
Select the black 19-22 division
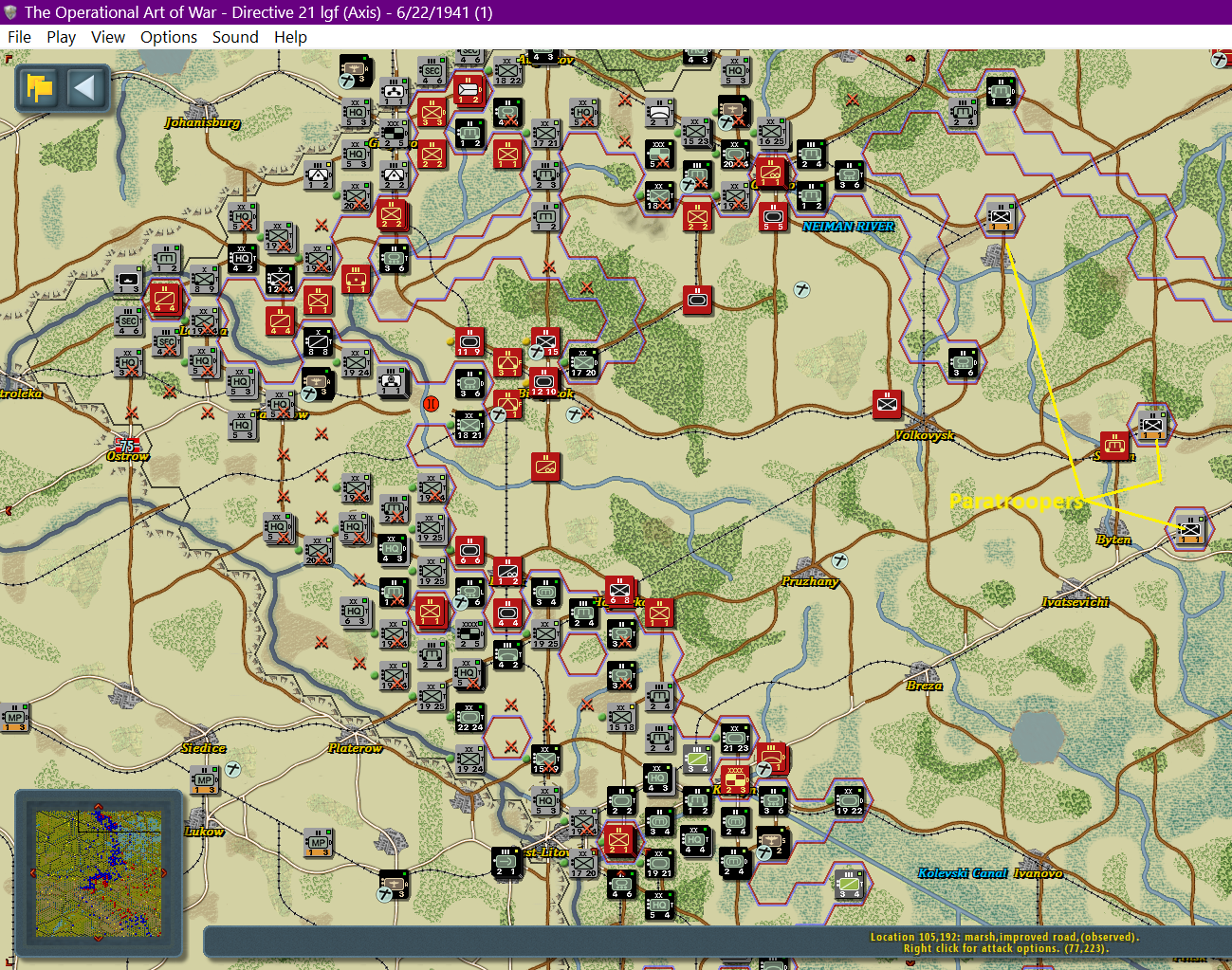(x=849, y=801)
